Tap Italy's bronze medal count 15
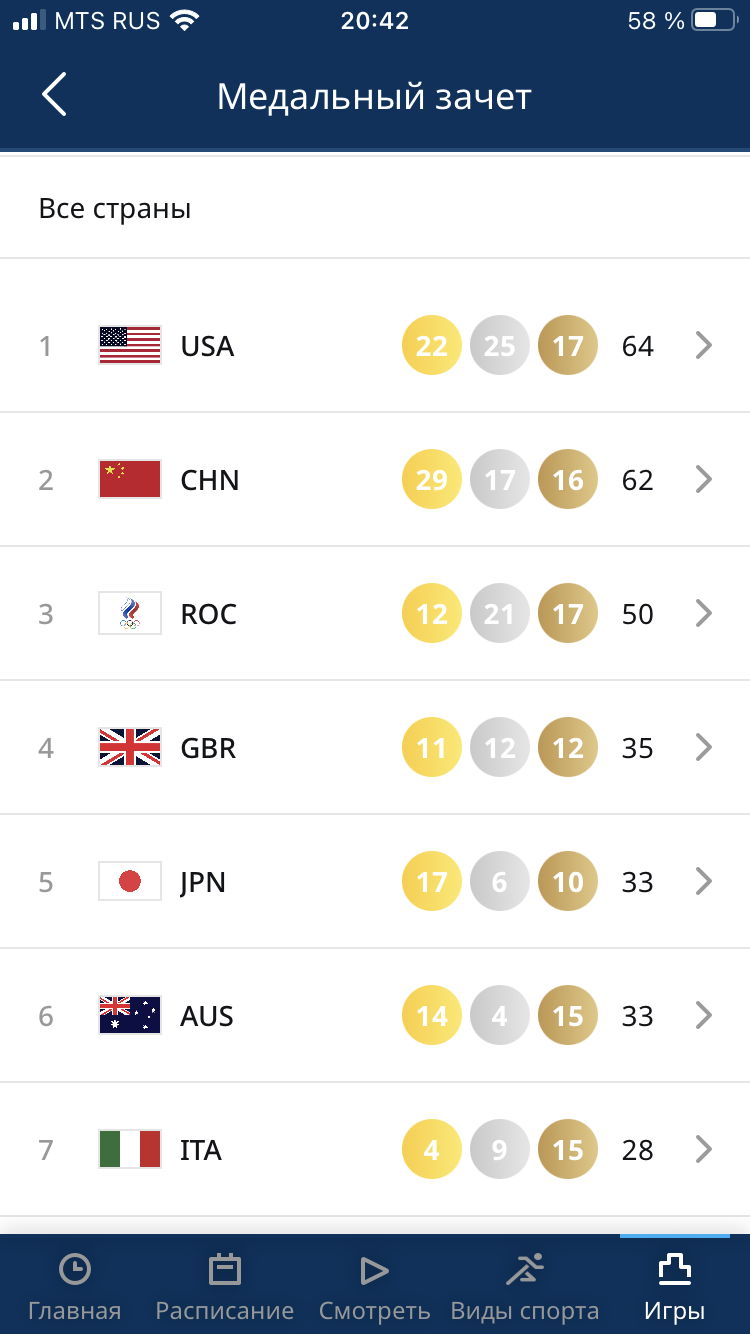750x1334 pixels. (x=568, y=1150)
